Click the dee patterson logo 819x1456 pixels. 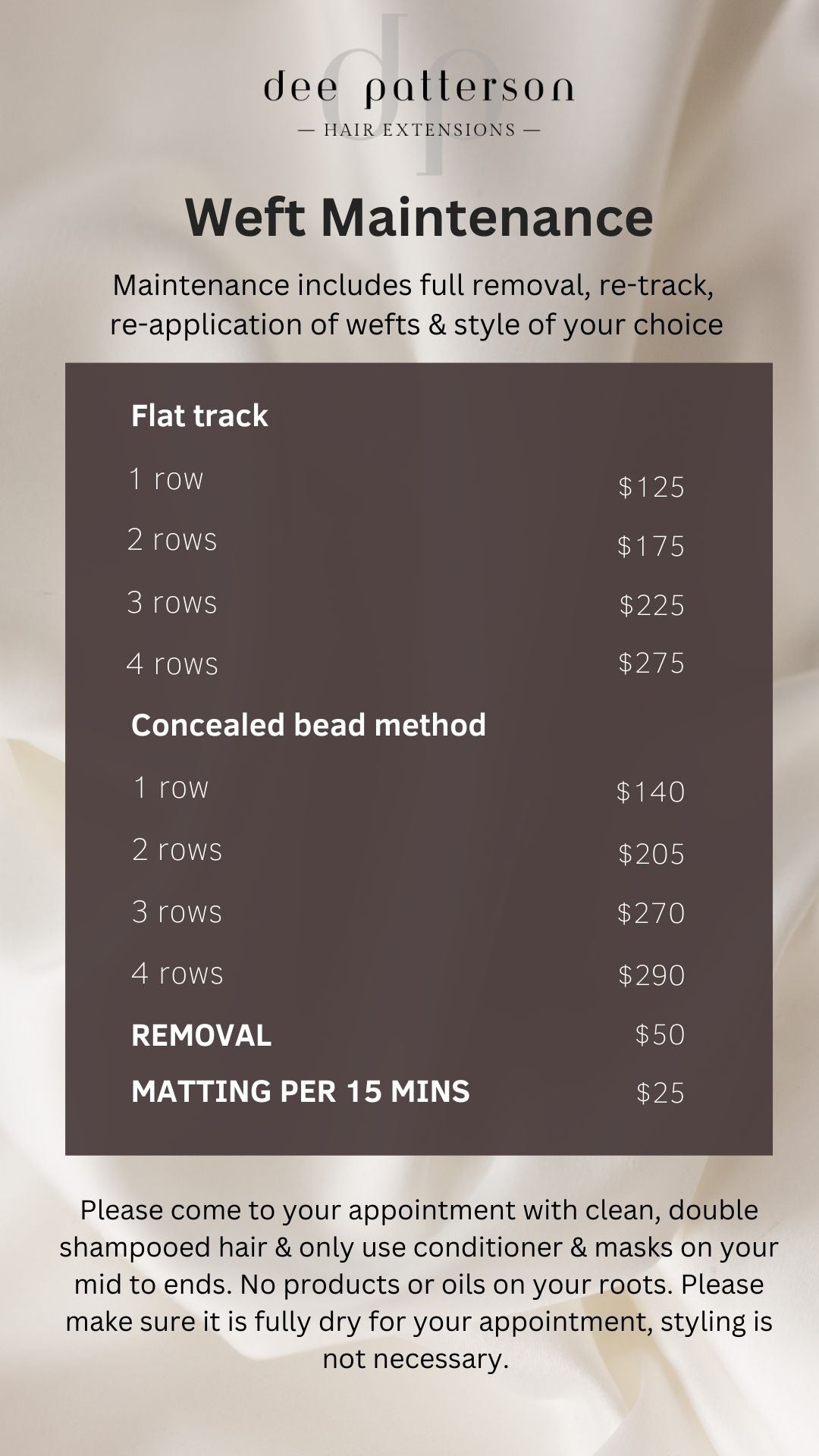click(x=419, y=89)
